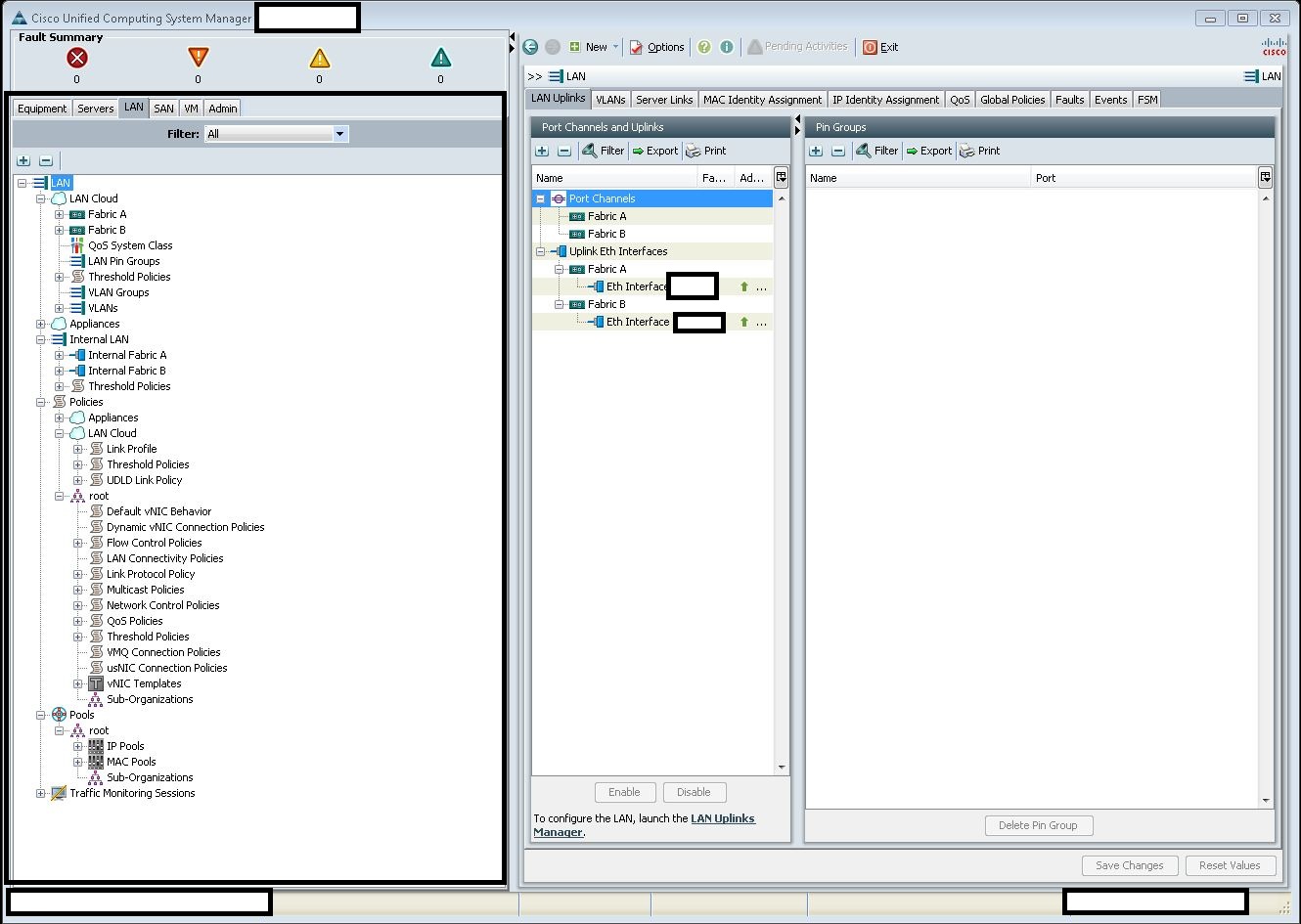The height and width of the screenshot is (924, 1301).
Task: Open the New dropdown menu
Action: (x=615, y=47)
